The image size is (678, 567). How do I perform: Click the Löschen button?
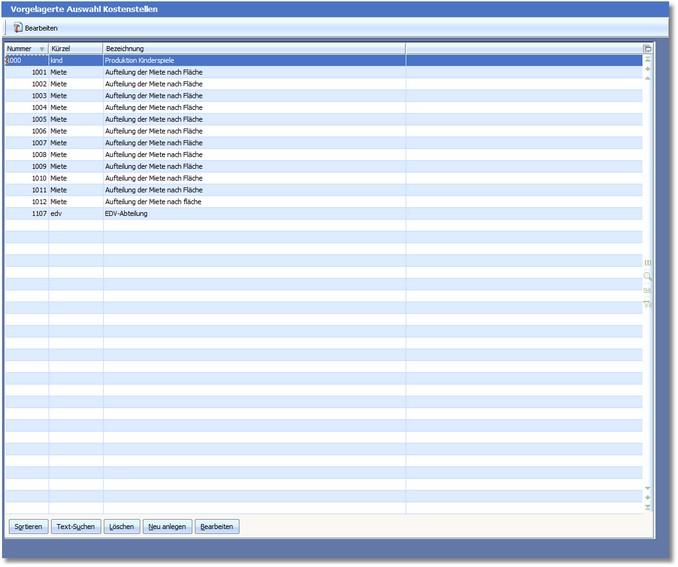122,526
